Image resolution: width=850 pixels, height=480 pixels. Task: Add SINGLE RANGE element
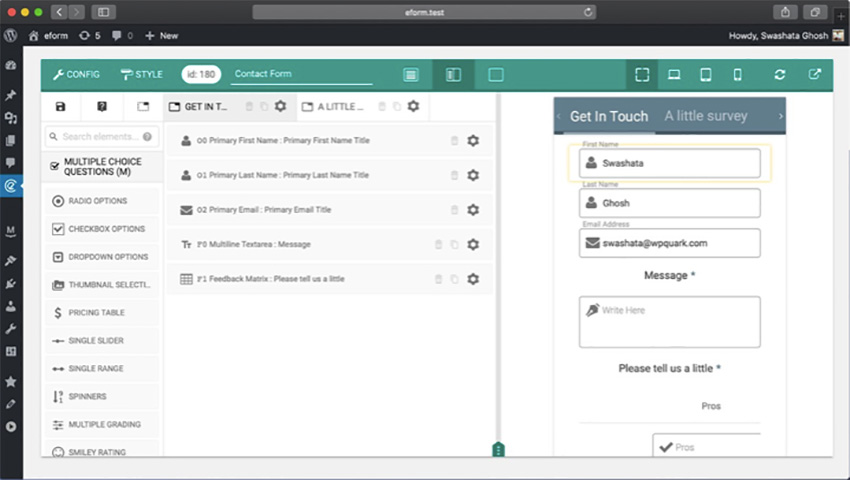click(102, 368)
